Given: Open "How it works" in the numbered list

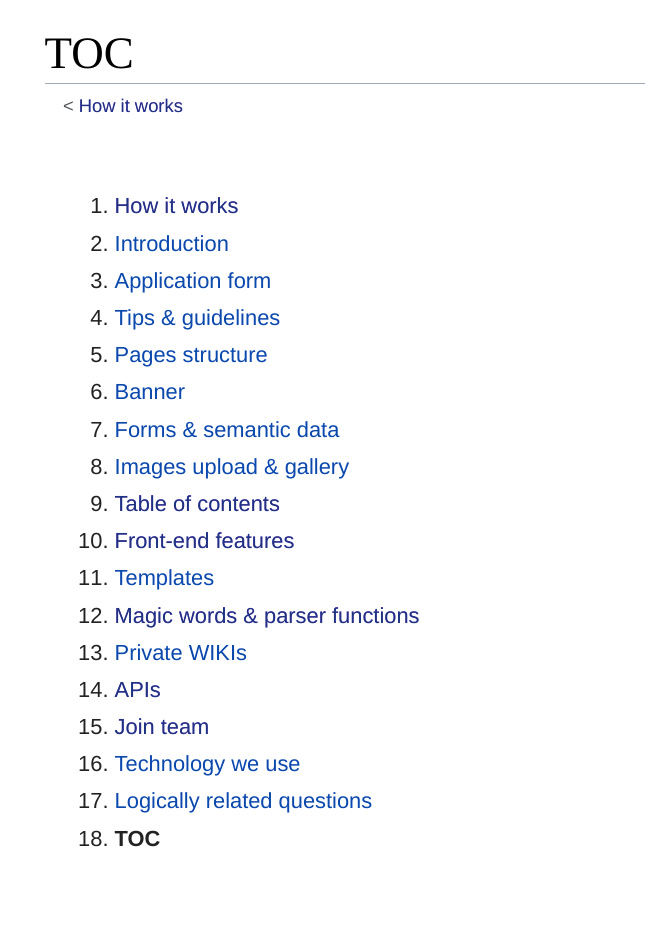Looking at the screenshot, I should 176,206.
